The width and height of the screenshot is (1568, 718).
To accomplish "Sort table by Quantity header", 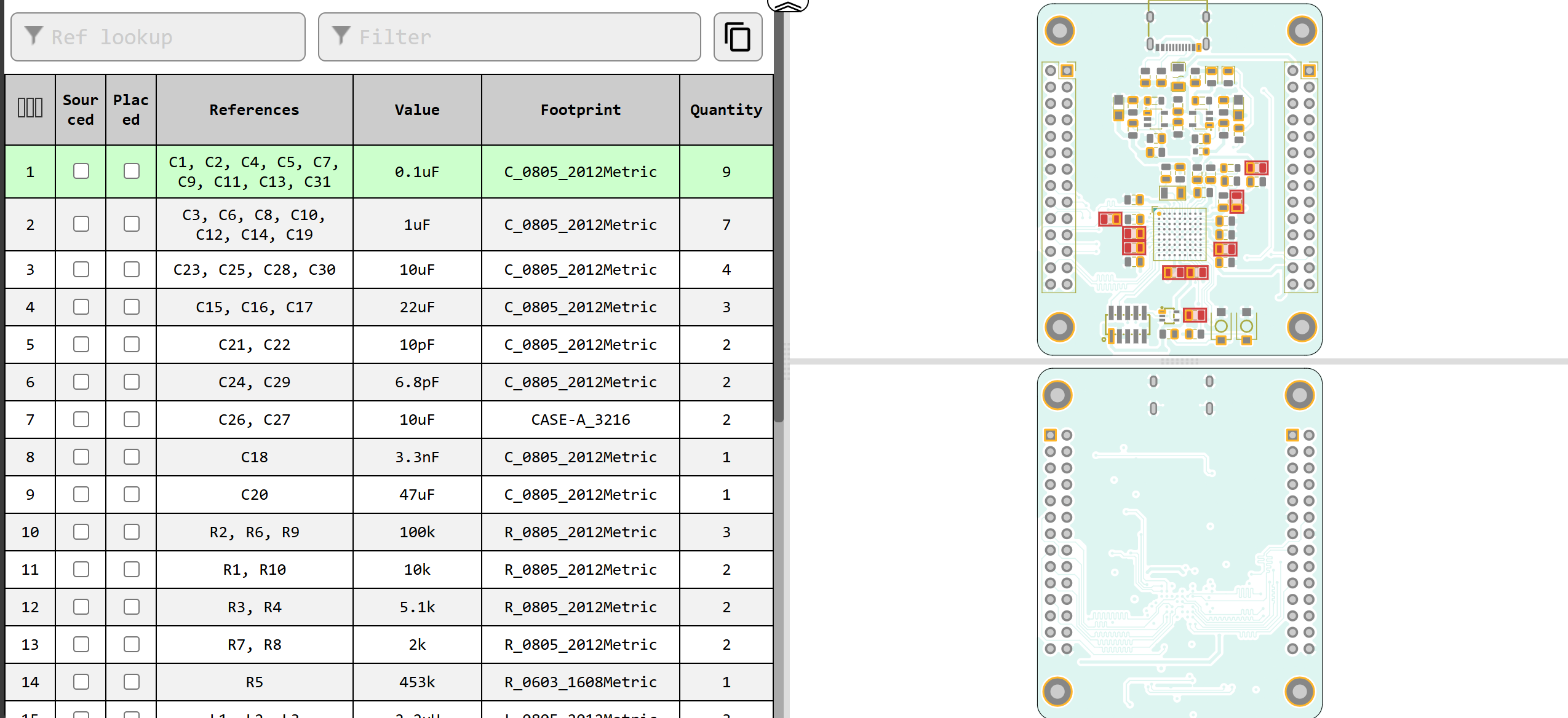I will 726,109.
